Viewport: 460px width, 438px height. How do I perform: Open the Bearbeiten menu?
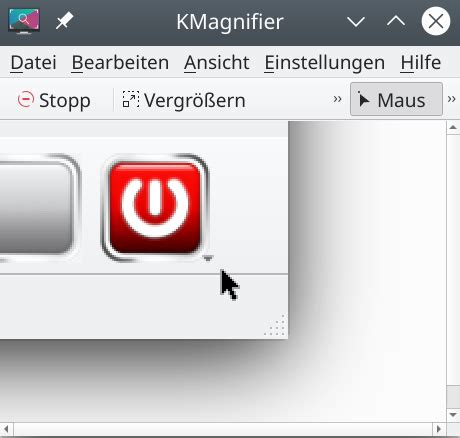120,63
